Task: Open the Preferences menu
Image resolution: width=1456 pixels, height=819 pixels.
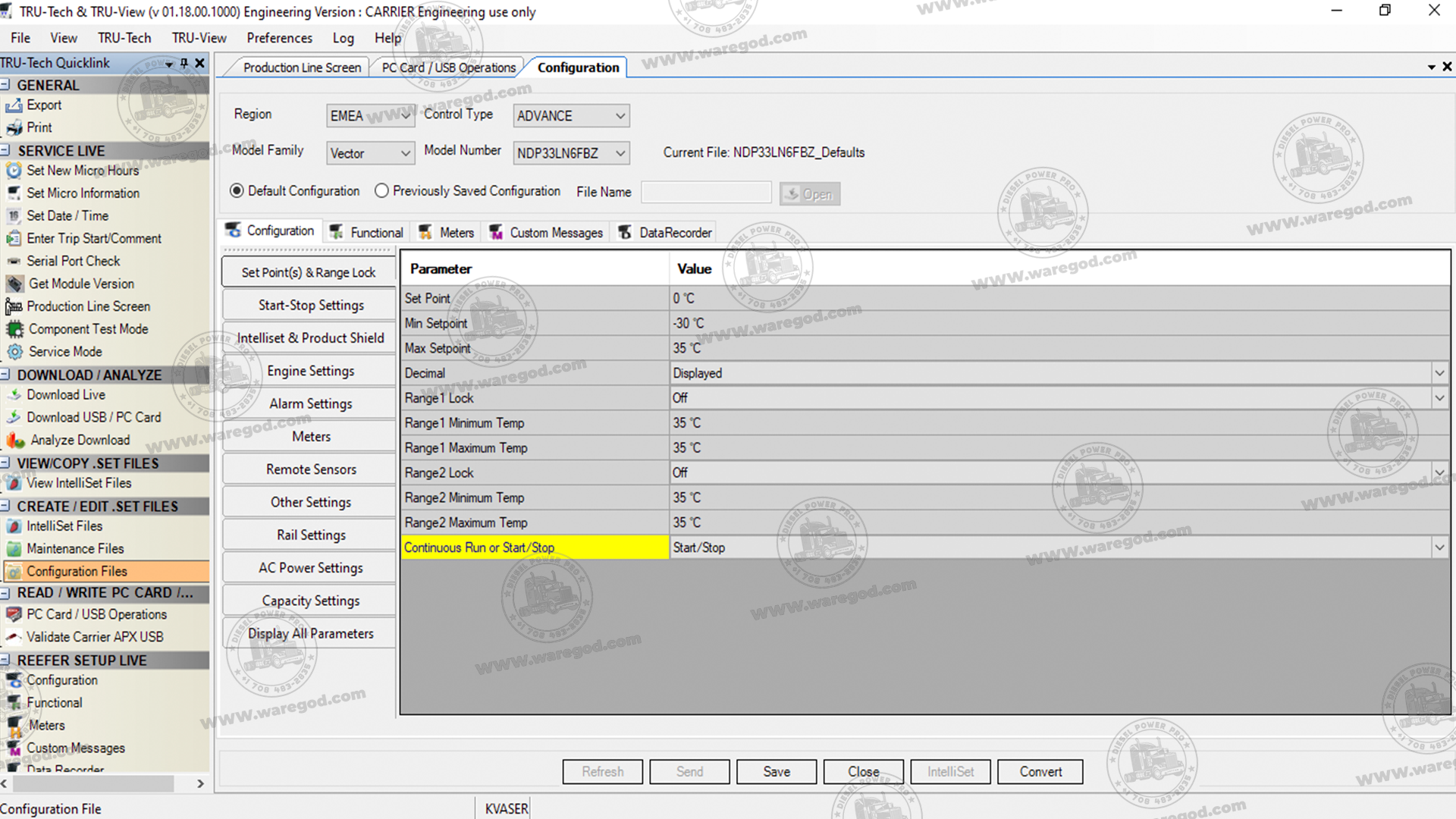Action: click(279, 38)
